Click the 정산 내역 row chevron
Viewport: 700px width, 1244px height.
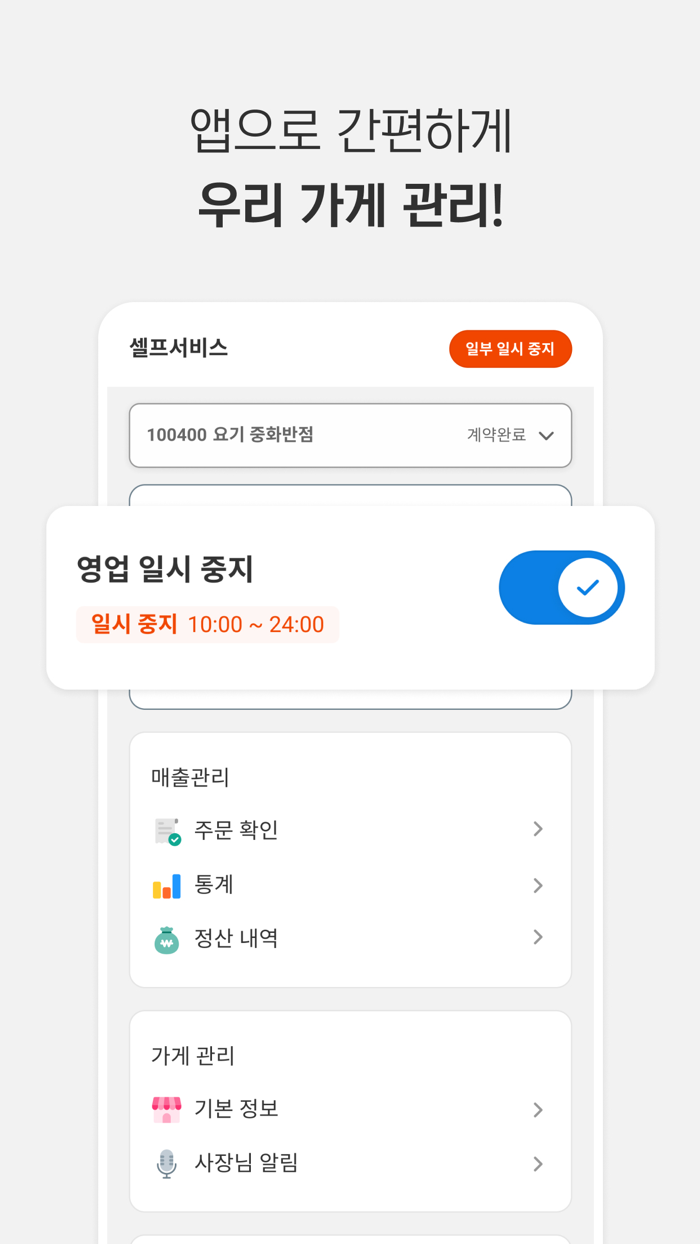coord(538,938)
